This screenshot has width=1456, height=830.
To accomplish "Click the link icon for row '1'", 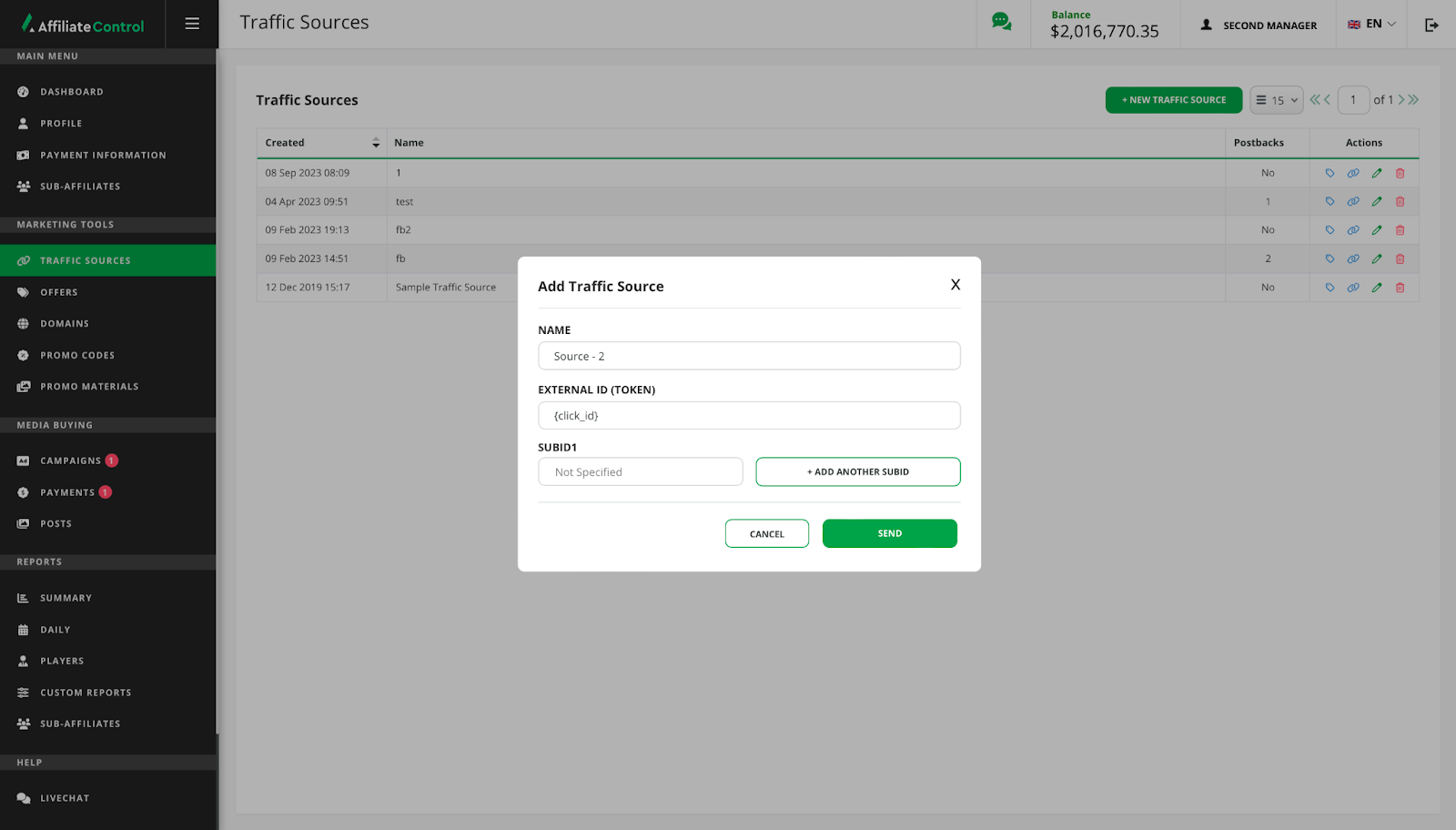I will [x=1353, y=173].
